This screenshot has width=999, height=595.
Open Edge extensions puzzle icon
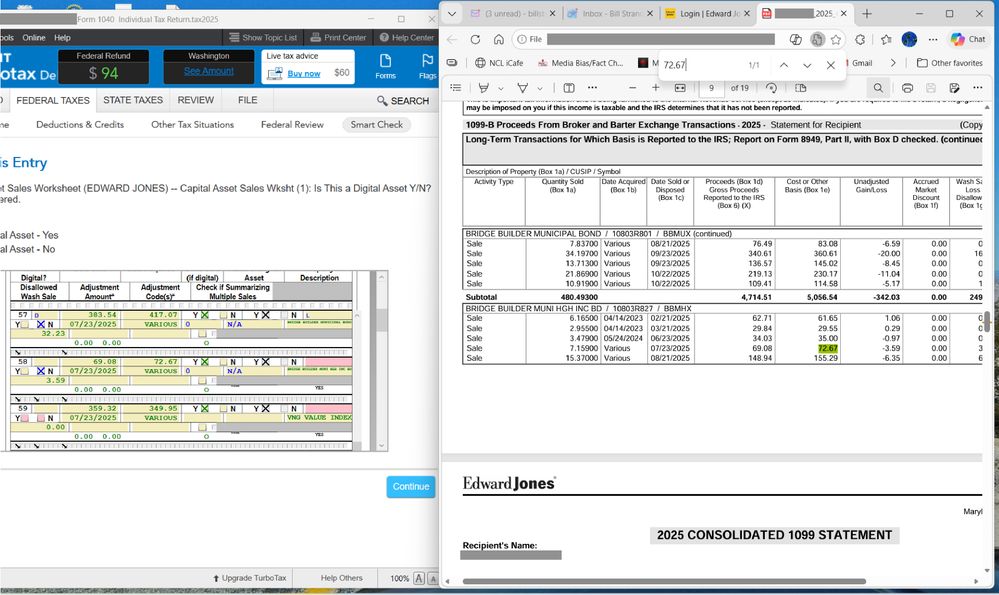pos(860,39)
